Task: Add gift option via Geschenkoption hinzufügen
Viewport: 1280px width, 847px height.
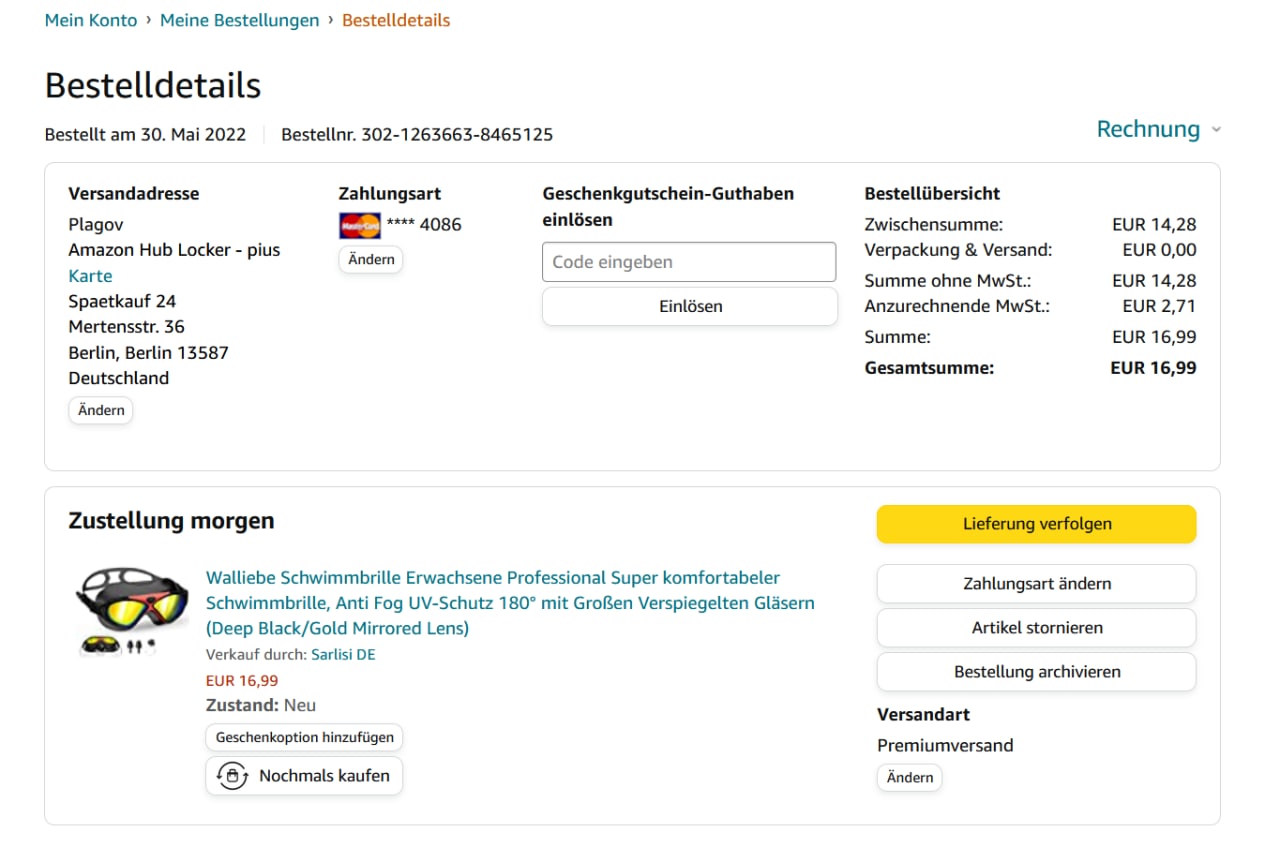Action: (x=305, y=738)
